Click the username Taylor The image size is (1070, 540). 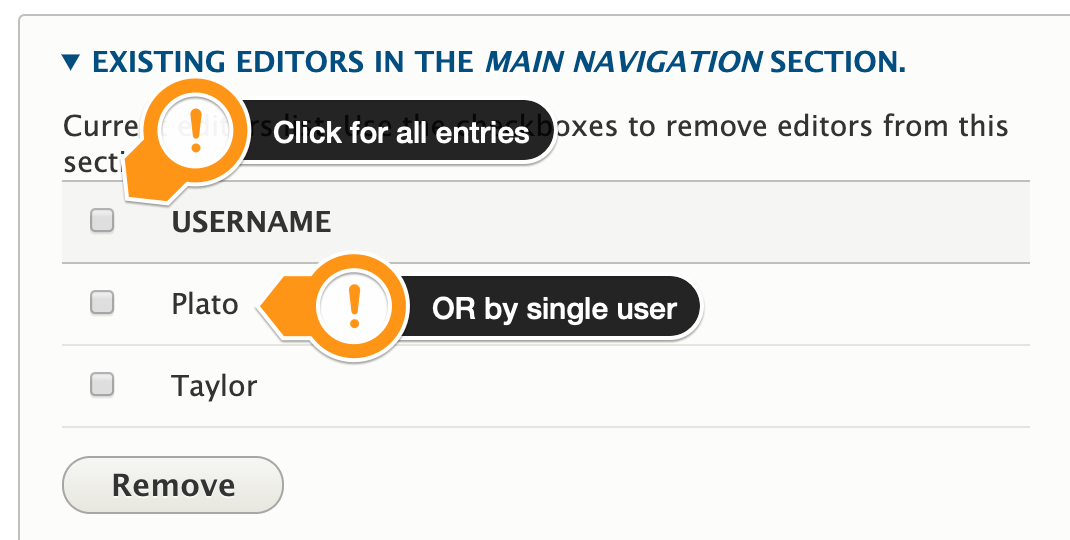[x=214, y=385]
